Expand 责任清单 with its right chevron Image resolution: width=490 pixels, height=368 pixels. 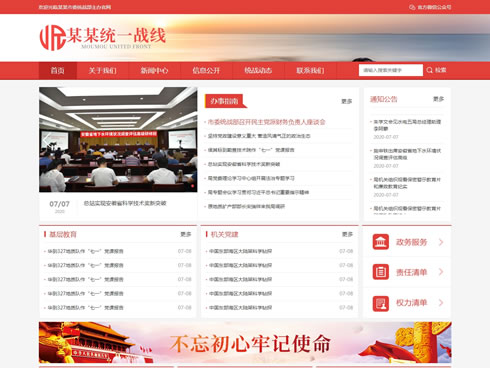441,272
